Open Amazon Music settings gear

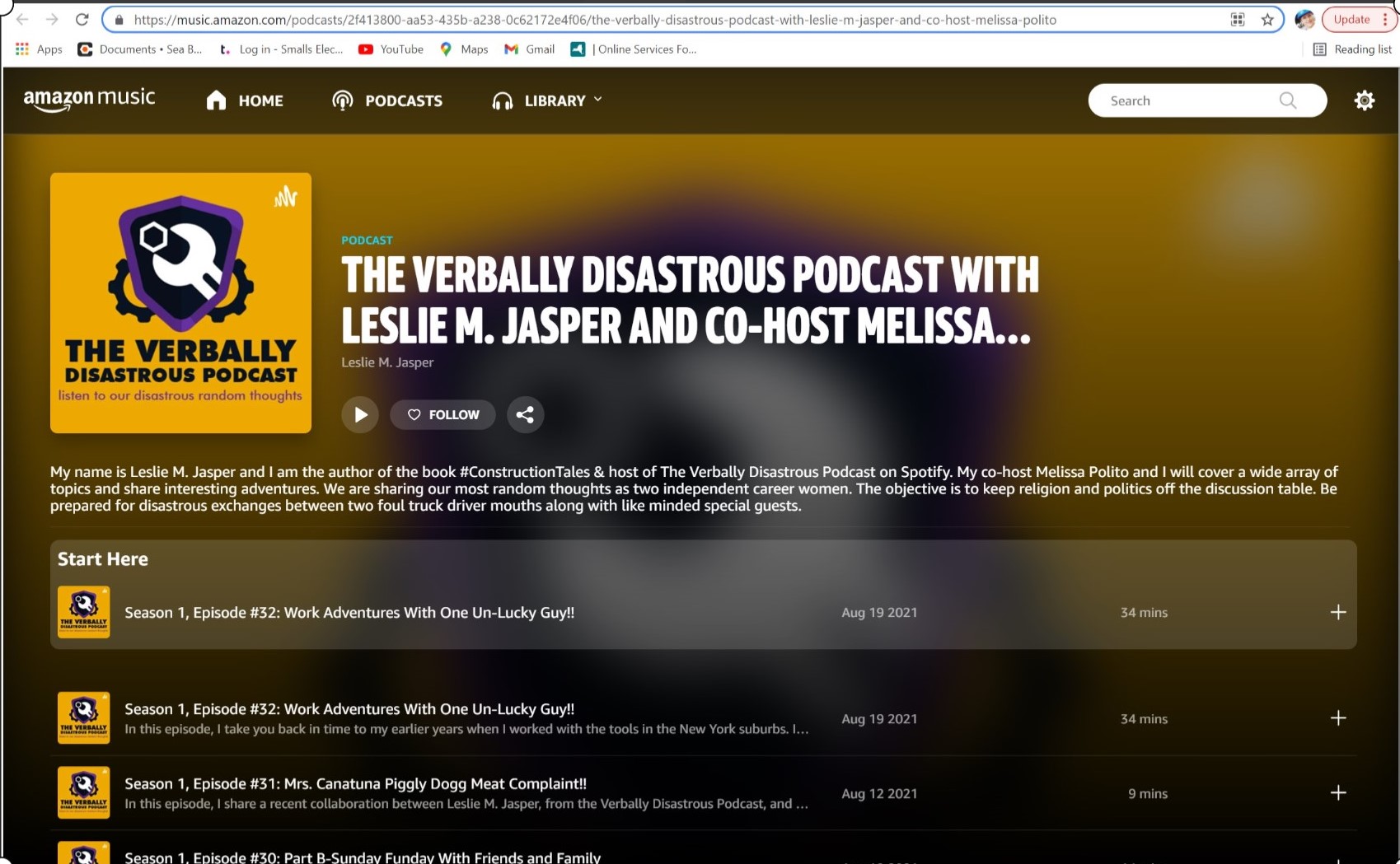click(1364, 100)
